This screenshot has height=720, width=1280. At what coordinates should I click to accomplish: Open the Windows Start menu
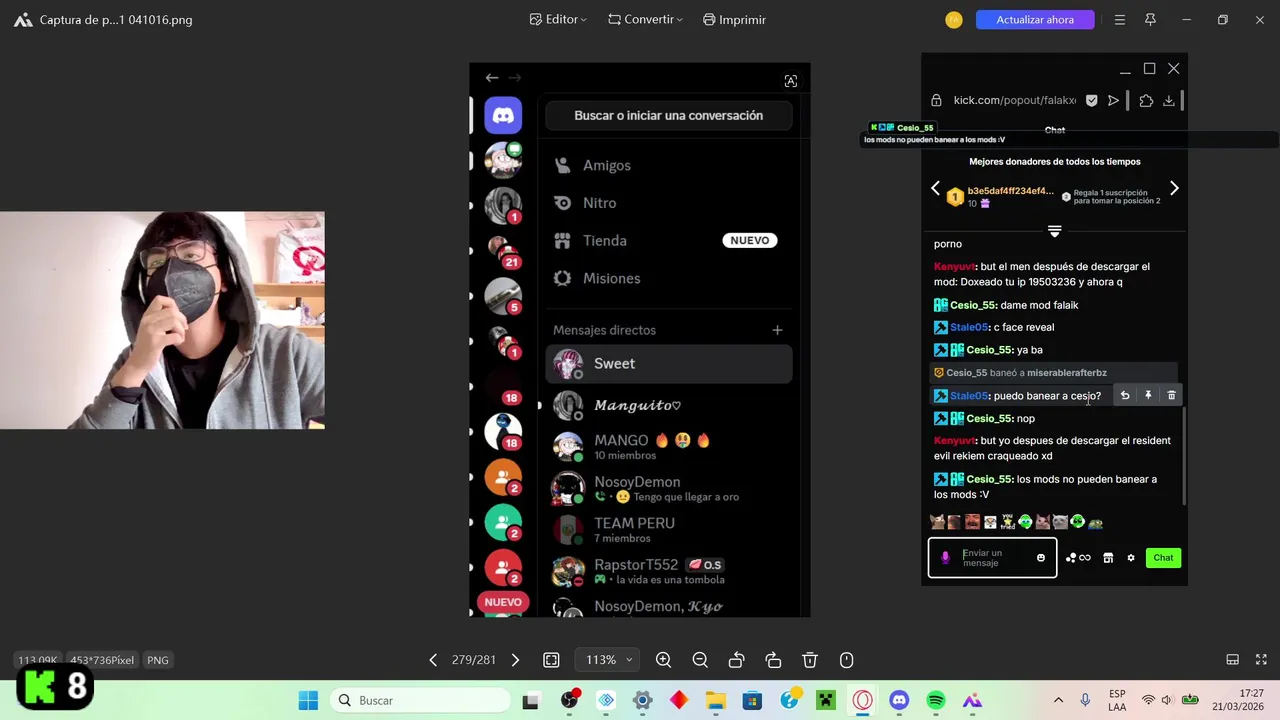click(x=308, y=701)
